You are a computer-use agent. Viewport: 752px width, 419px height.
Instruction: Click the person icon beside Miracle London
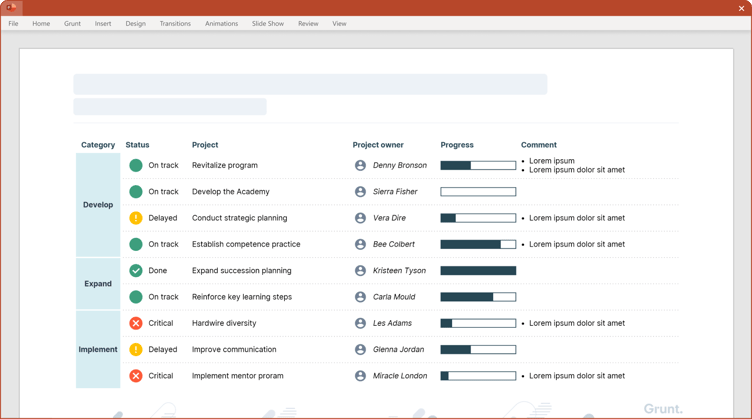point(360,376)
